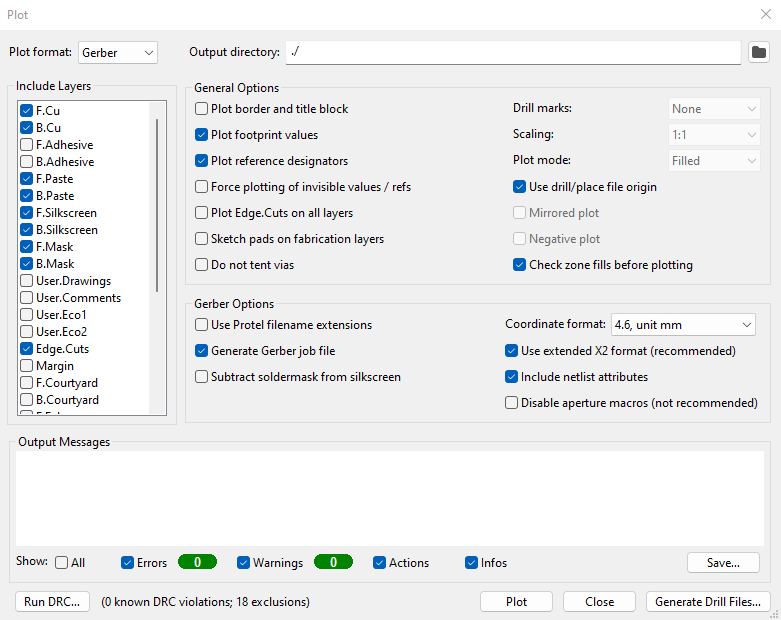Browse for output directory folder icon

click(759, 52)
